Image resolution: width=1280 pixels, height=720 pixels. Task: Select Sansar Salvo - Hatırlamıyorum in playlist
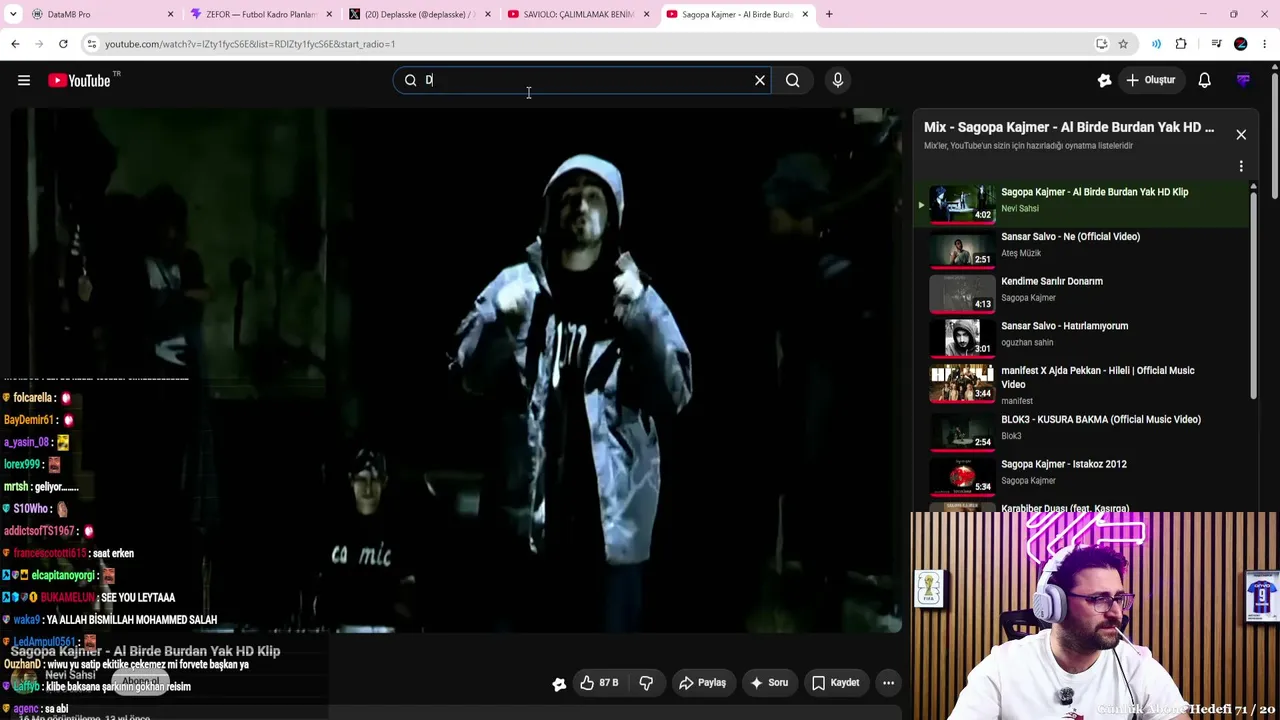click(x=1064, y=326)
